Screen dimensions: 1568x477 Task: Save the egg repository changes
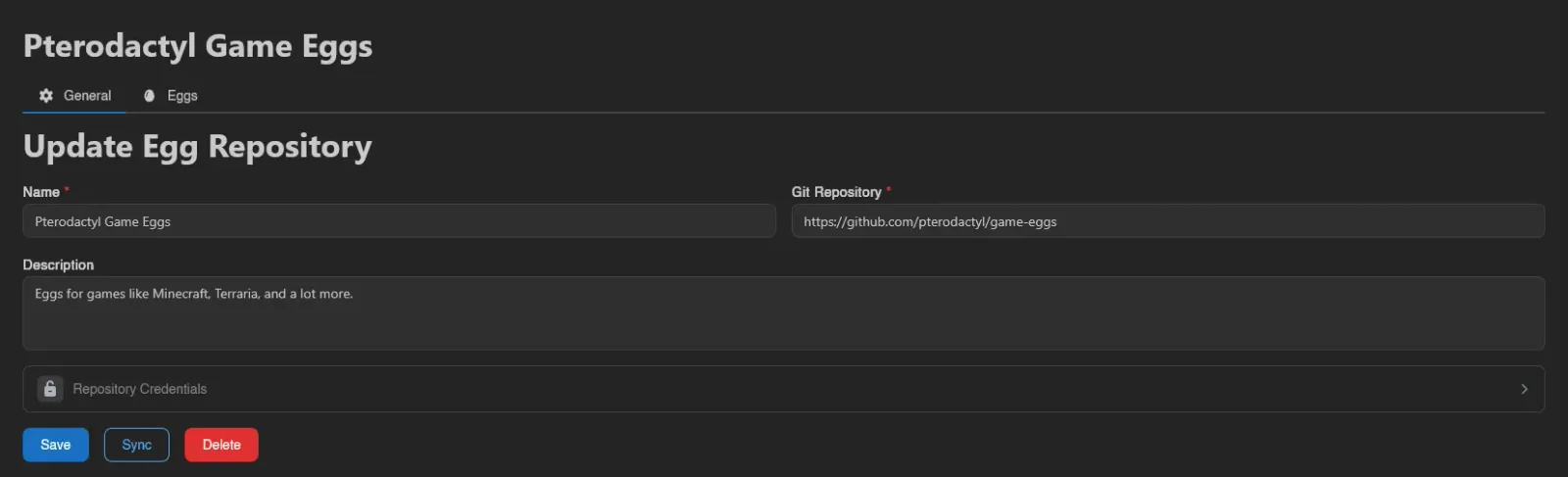click(56, 445)
